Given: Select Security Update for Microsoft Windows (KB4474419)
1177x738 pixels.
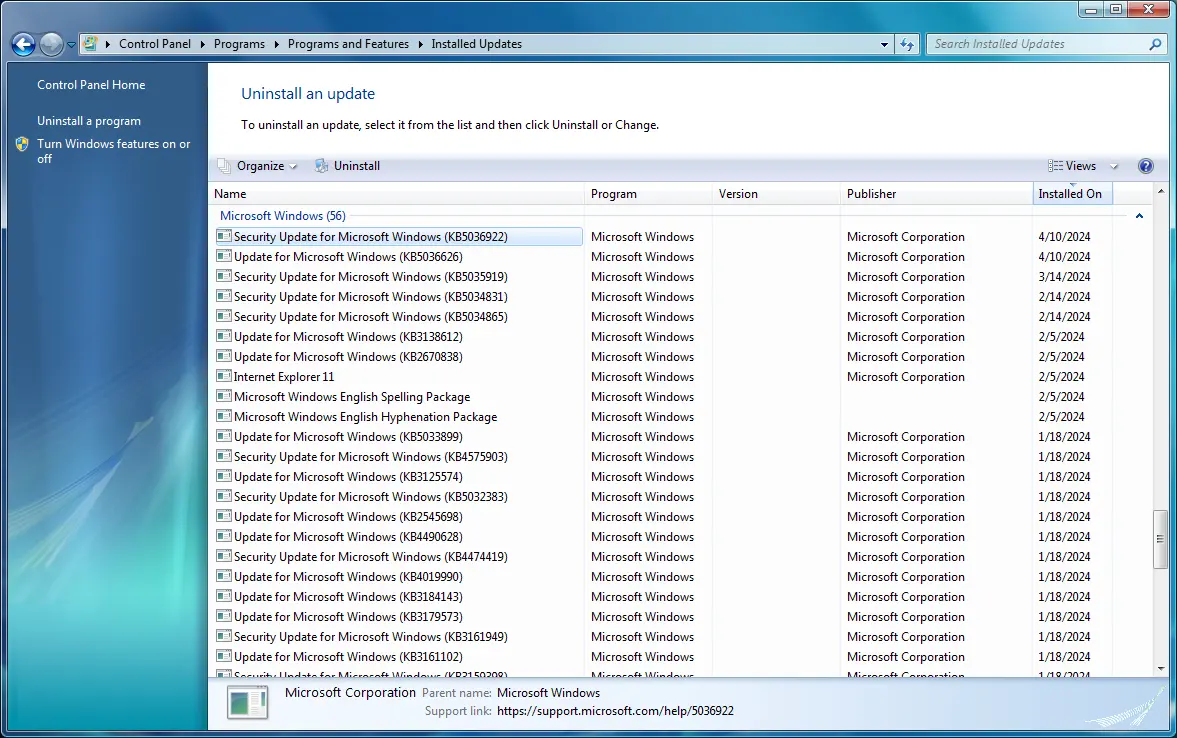Looking at the screenshot, I should coord(370,557).
